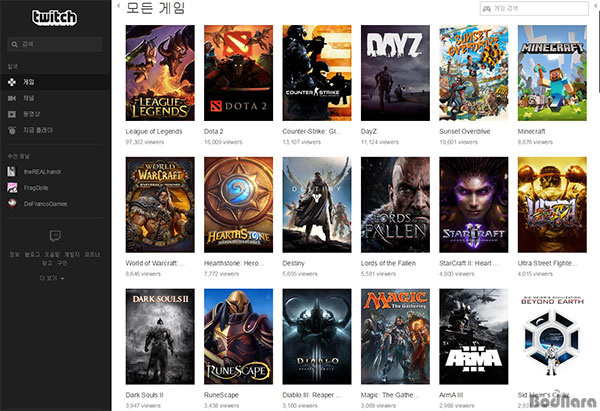Click the Lords of the Fallen title link
Screen dimensions: 600x411
pos(388,263)
